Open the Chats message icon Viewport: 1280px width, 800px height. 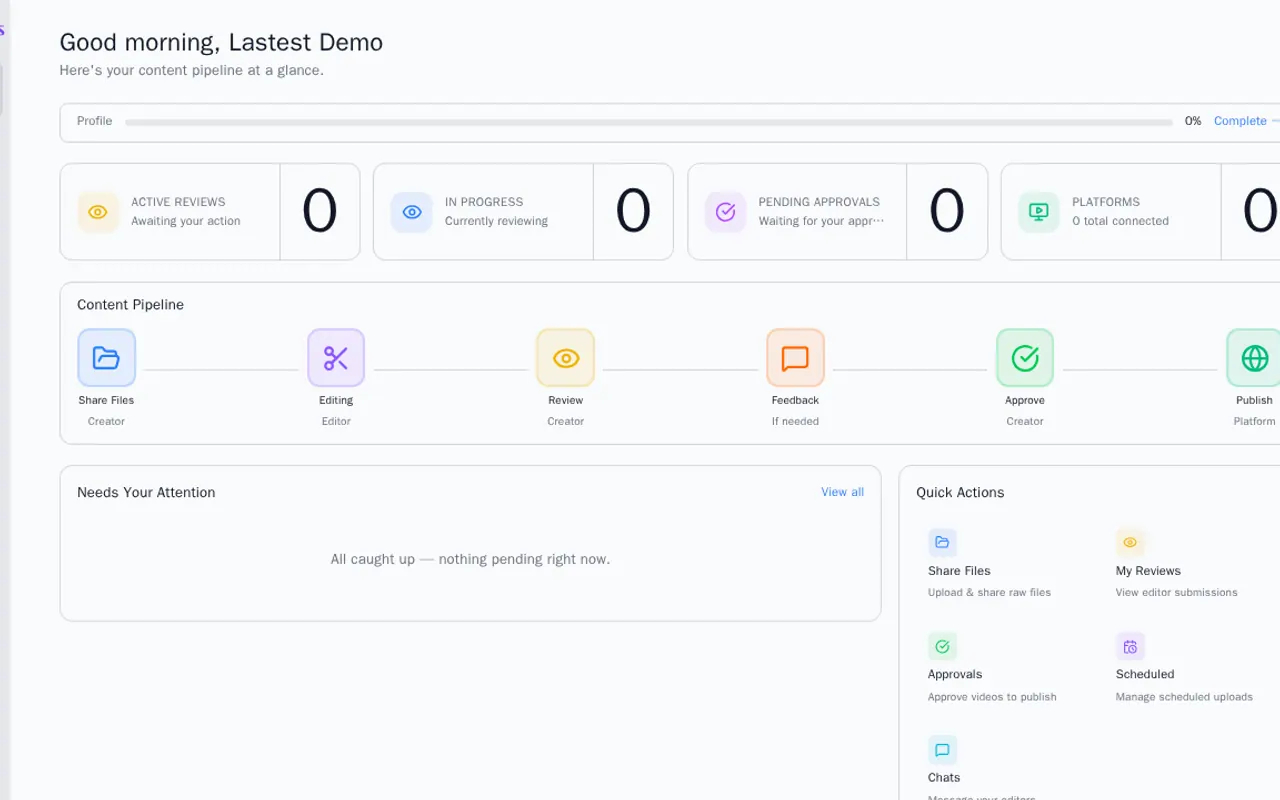point(942,750)
